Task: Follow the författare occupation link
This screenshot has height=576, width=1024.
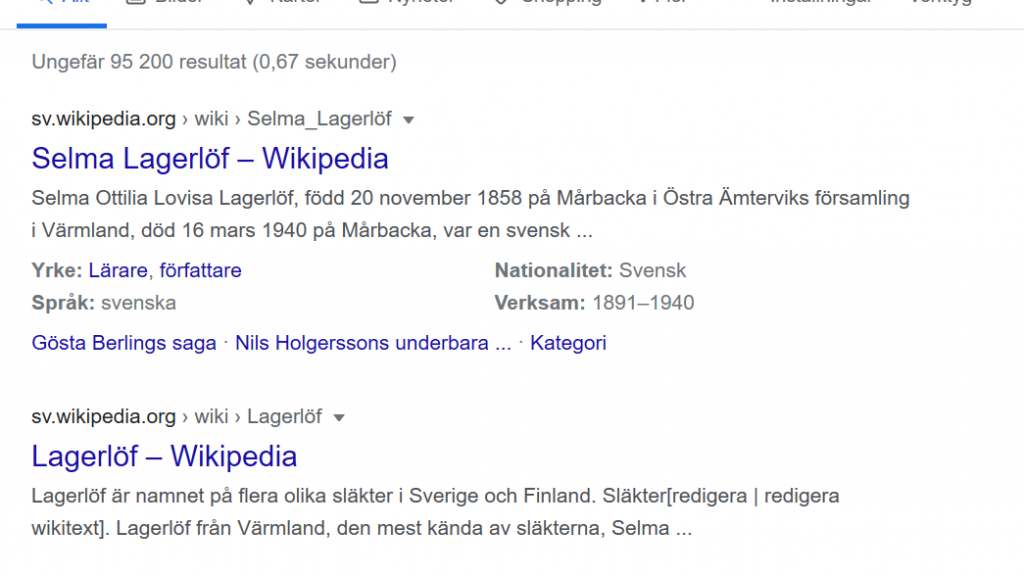Action: pos(200,270)
